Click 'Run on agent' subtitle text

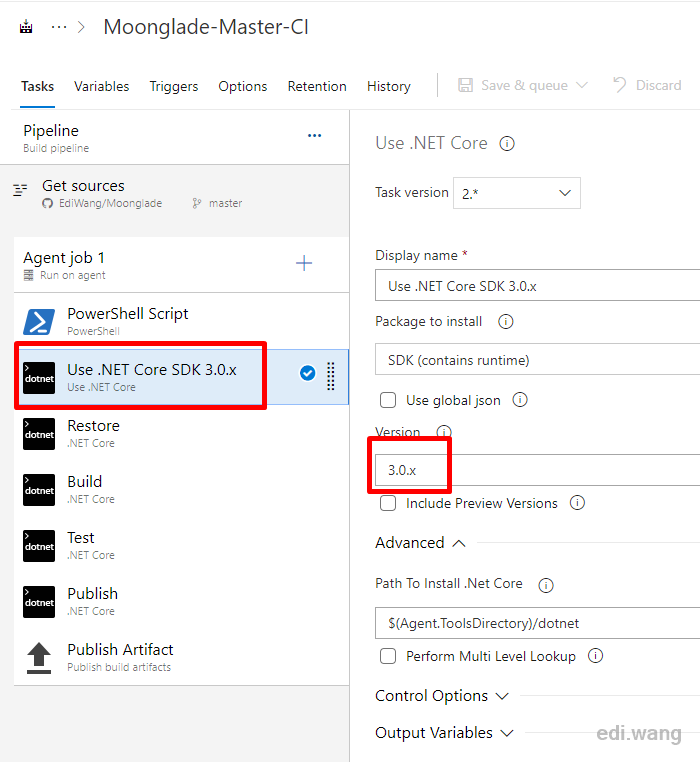(72, 275)
